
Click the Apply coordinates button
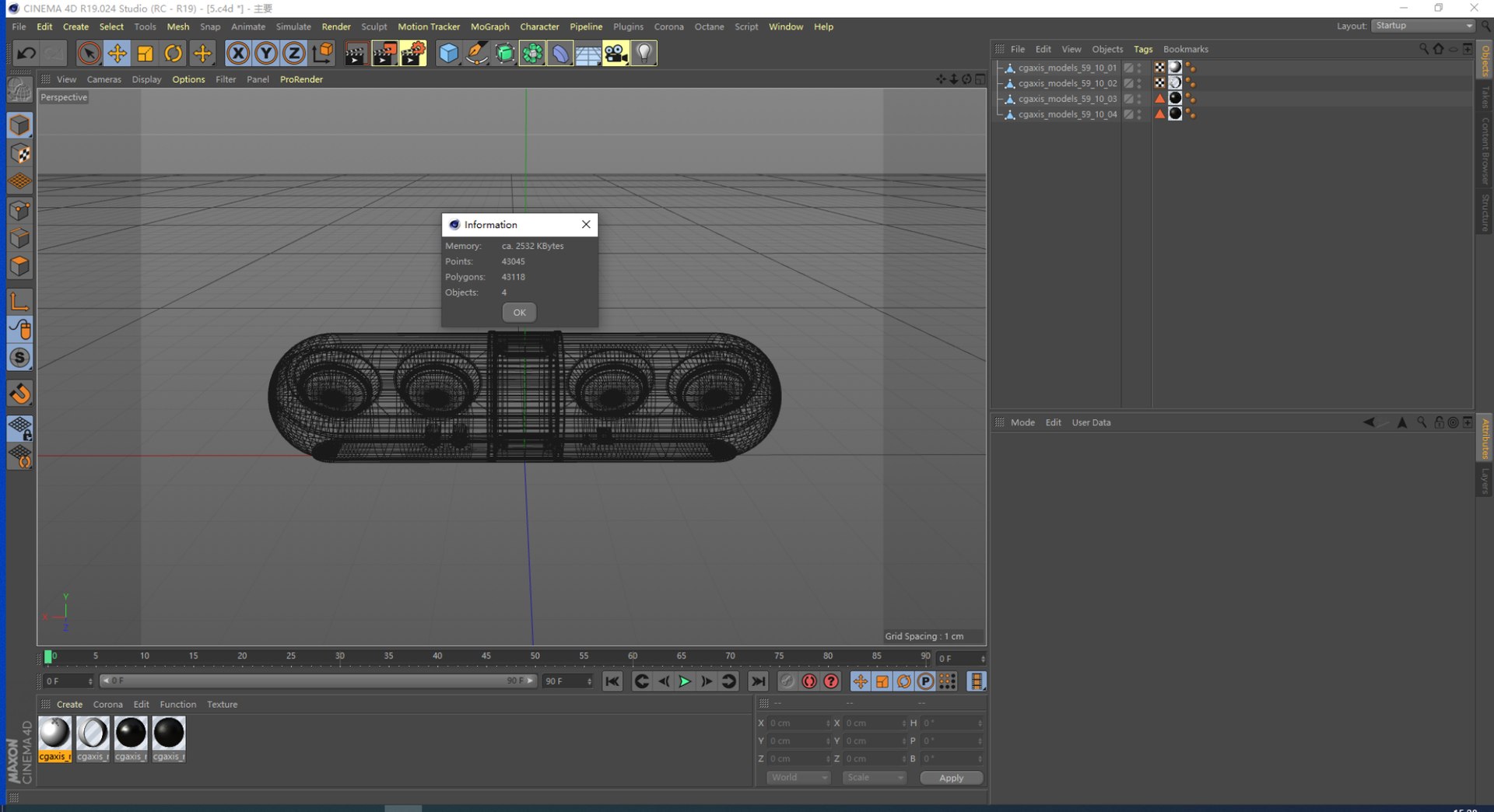click(x=951, y=778)
